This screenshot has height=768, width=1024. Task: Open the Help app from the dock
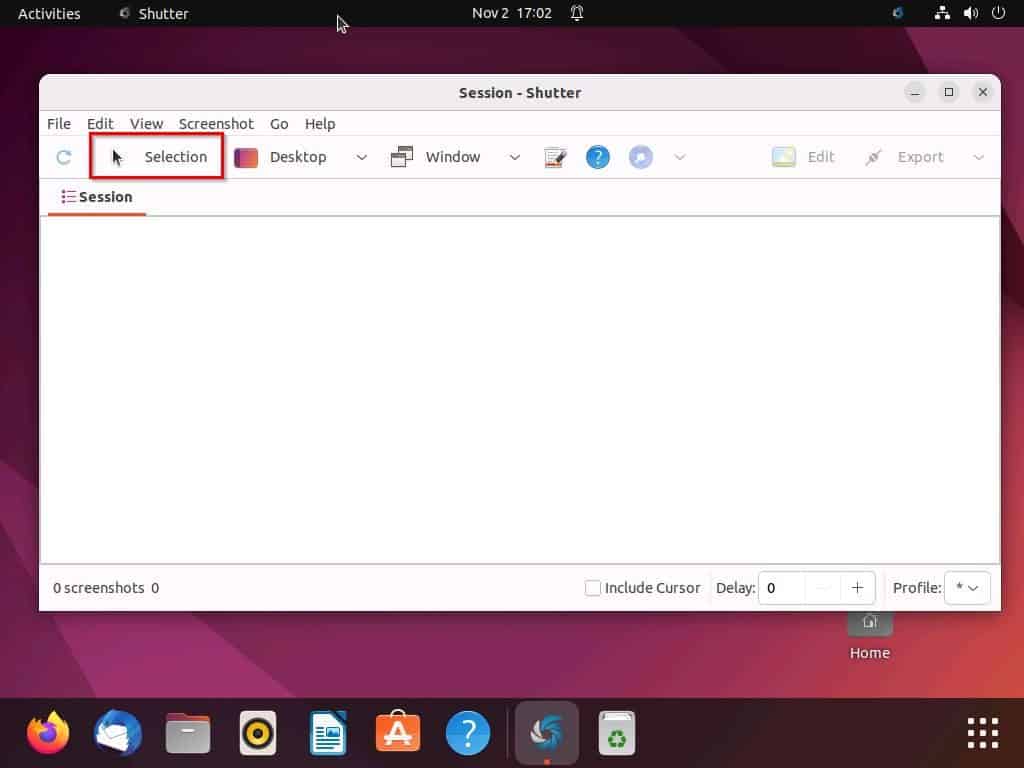(468, 733)
